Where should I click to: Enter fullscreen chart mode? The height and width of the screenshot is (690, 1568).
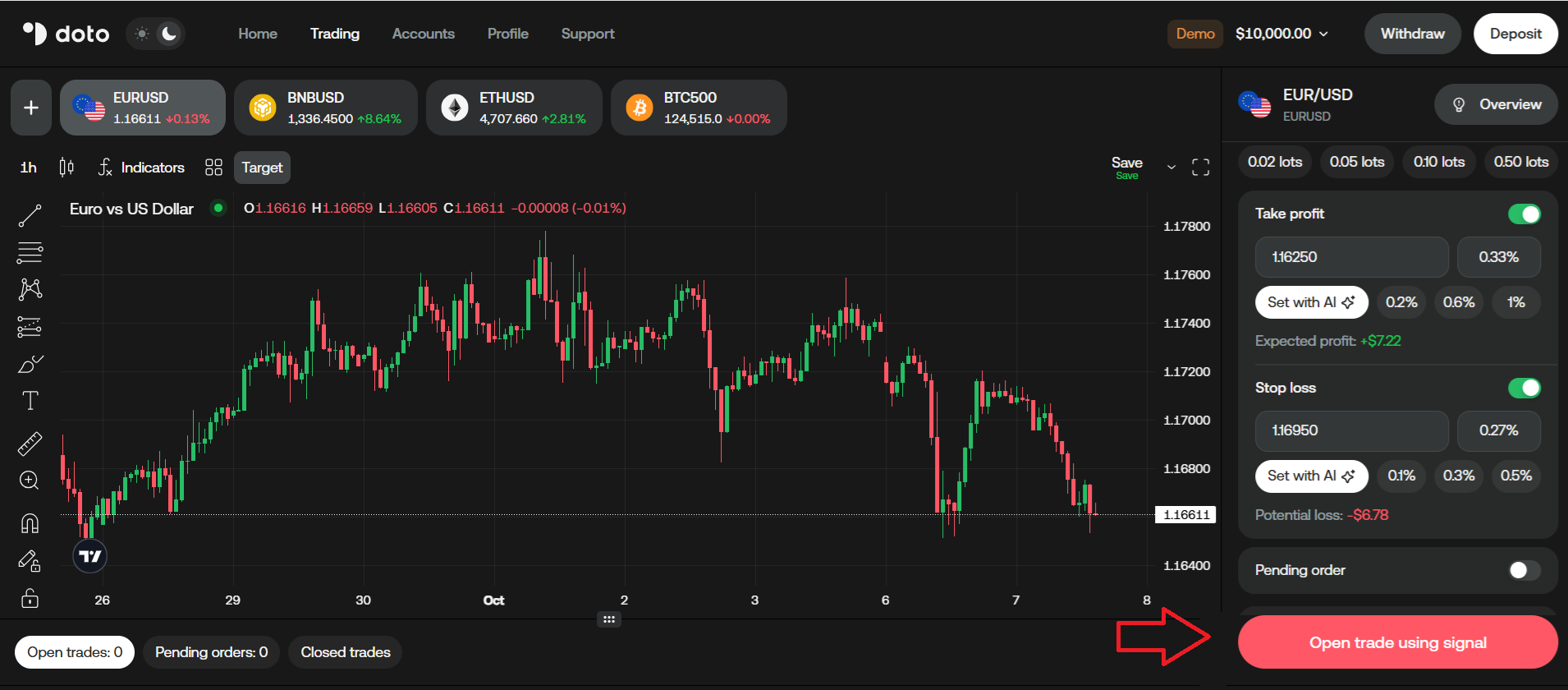point(1201,168)
